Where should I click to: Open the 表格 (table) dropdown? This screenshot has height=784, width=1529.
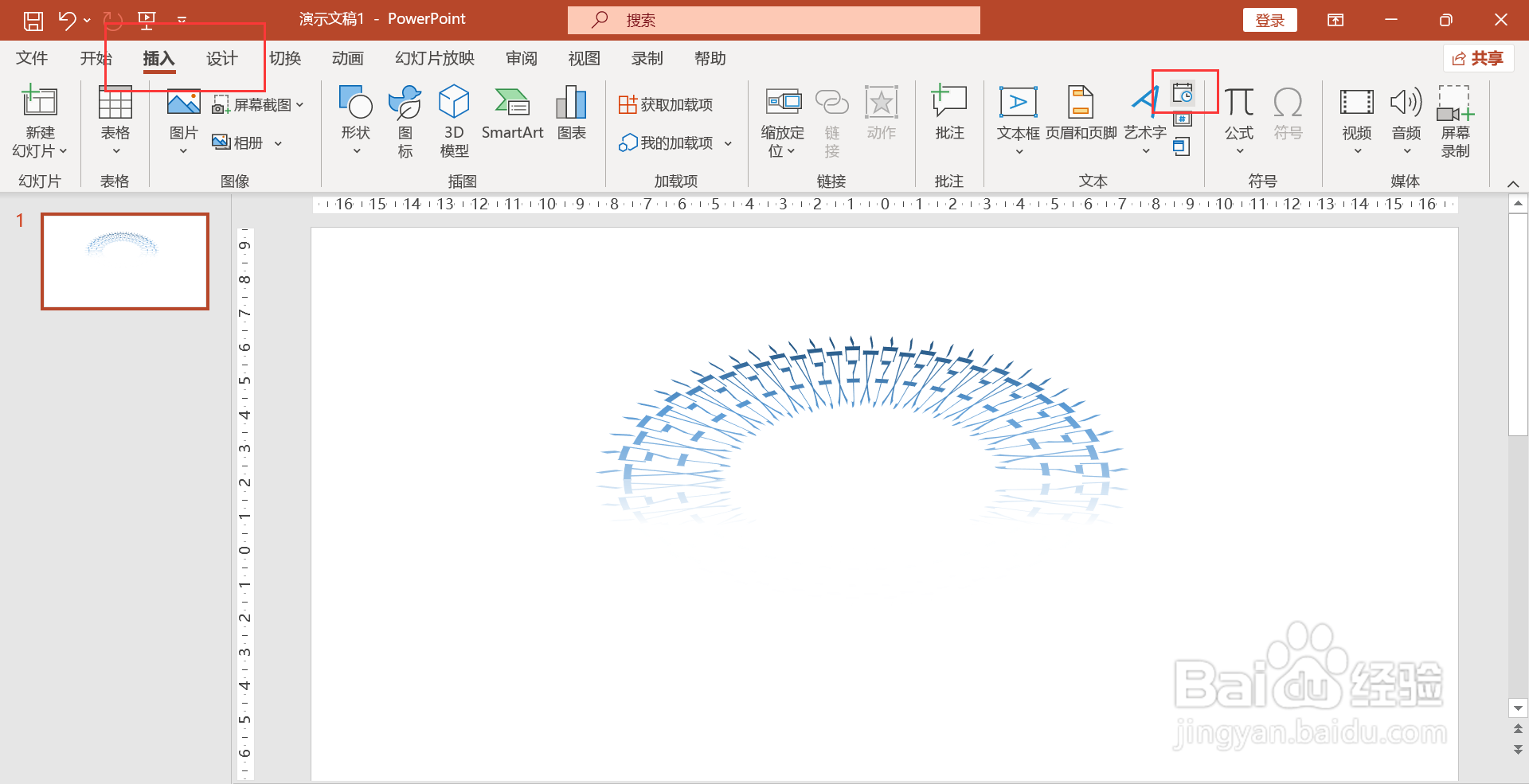tap(115, 151)
